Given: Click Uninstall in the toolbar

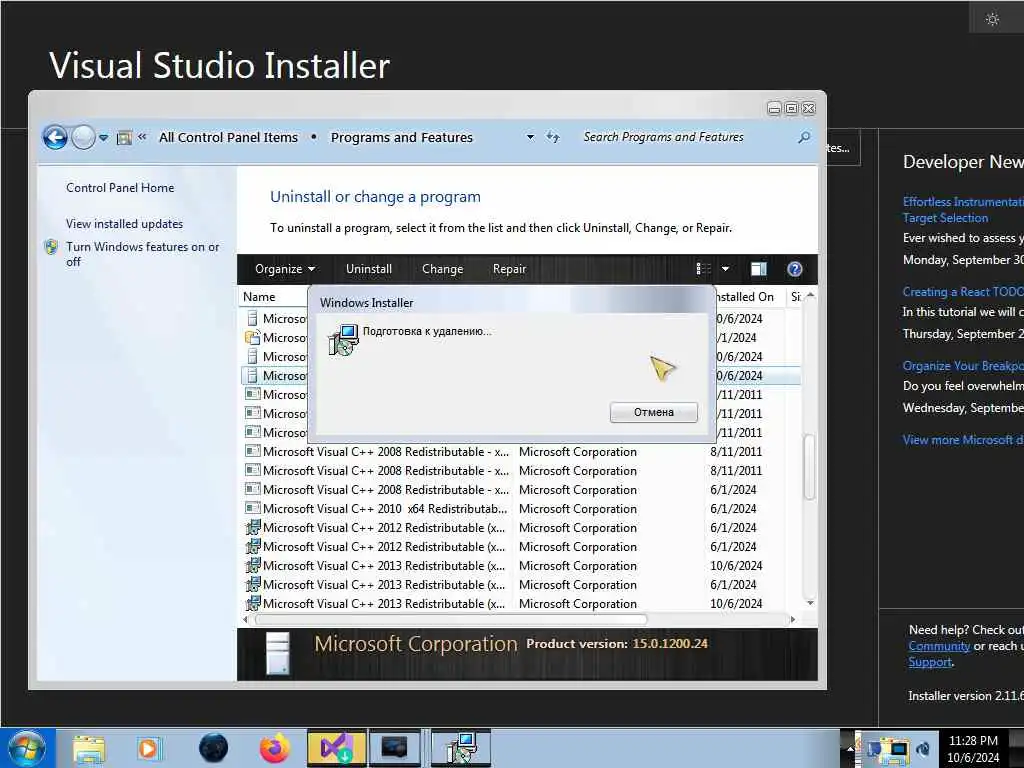Looking at the screenshot, I should [x=369, y=269].
